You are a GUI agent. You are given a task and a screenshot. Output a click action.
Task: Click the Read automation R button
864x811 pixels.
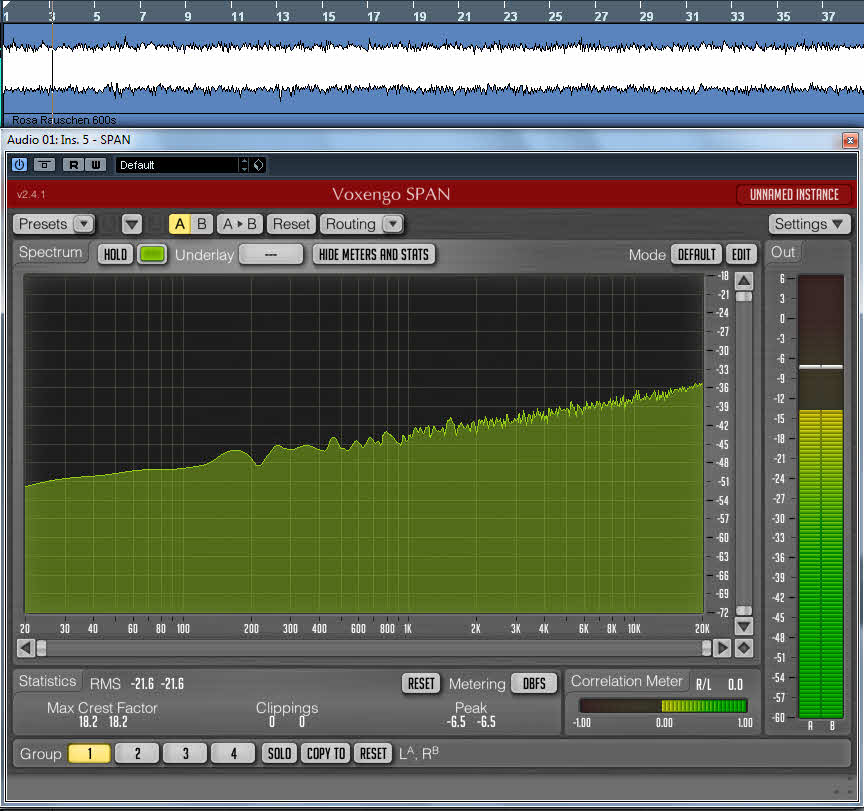(x=73, y=165)
